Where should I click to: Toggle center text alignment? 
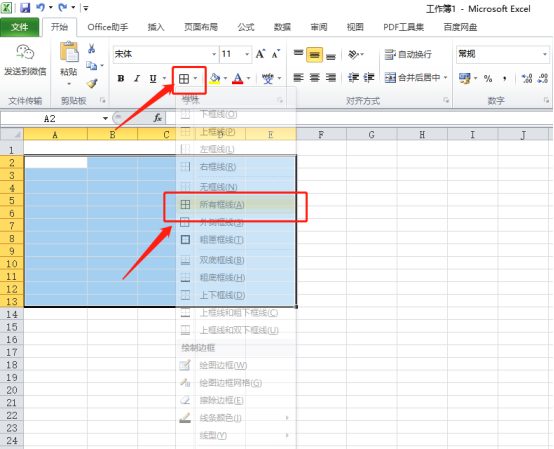[x=314, y=77]
